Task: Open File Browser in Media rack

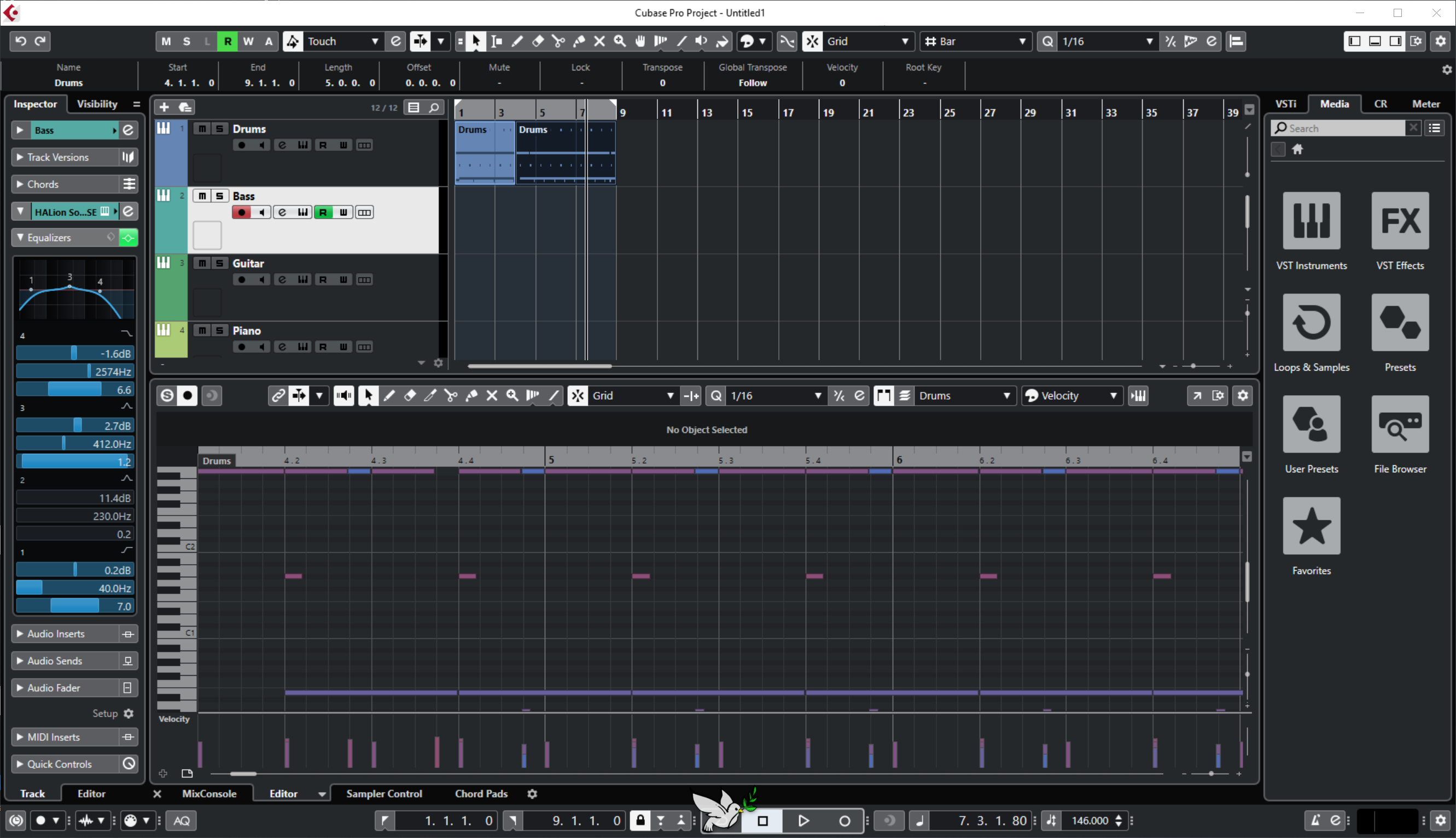Action: pyautogui.click(x=1400, y=424)
